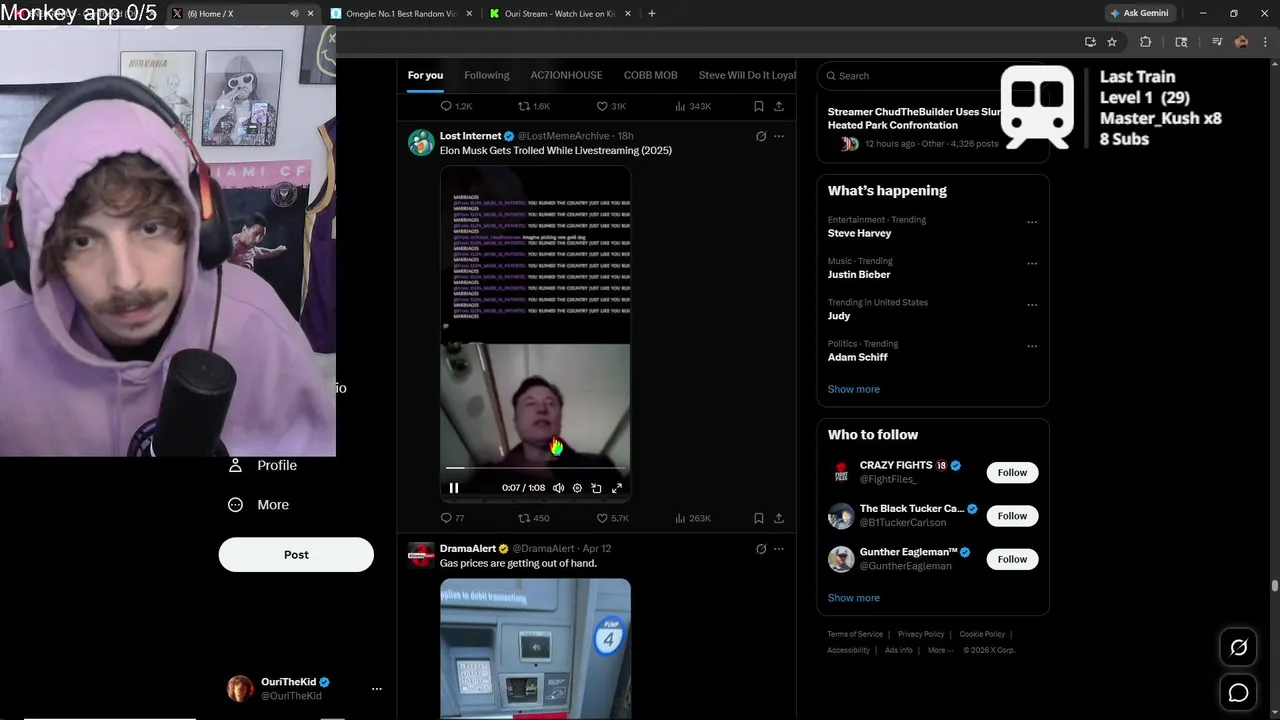Open options for Judy trend
The height and width of the screenshot is (720, 1280).
point(1032,304)
